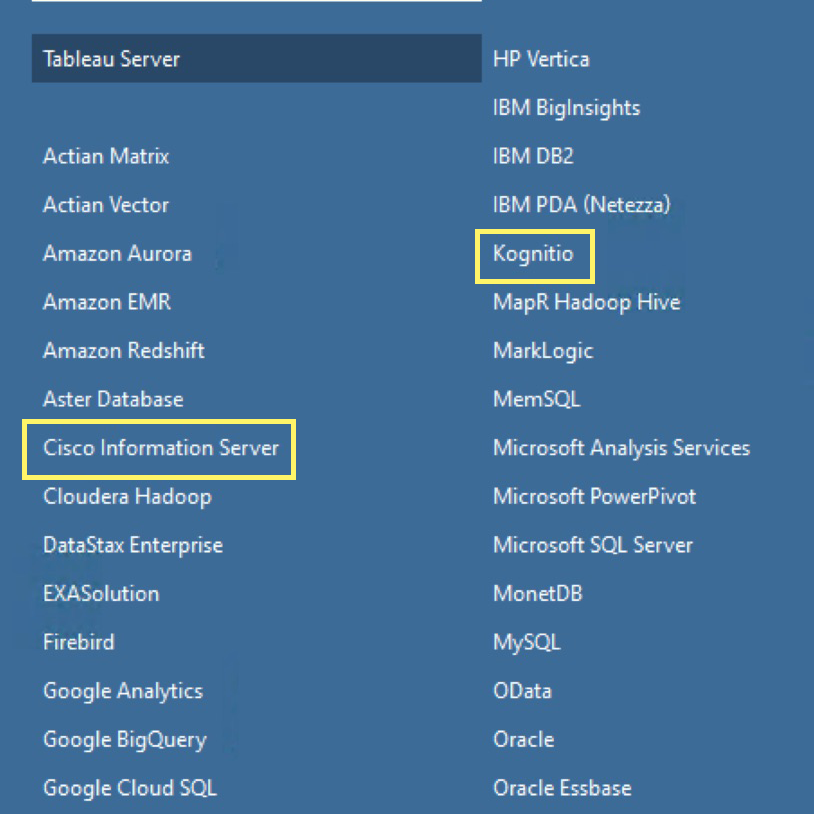Choose HP Vertica connector
The height and width of the screenshot is (814, 814).
[541, 59]
